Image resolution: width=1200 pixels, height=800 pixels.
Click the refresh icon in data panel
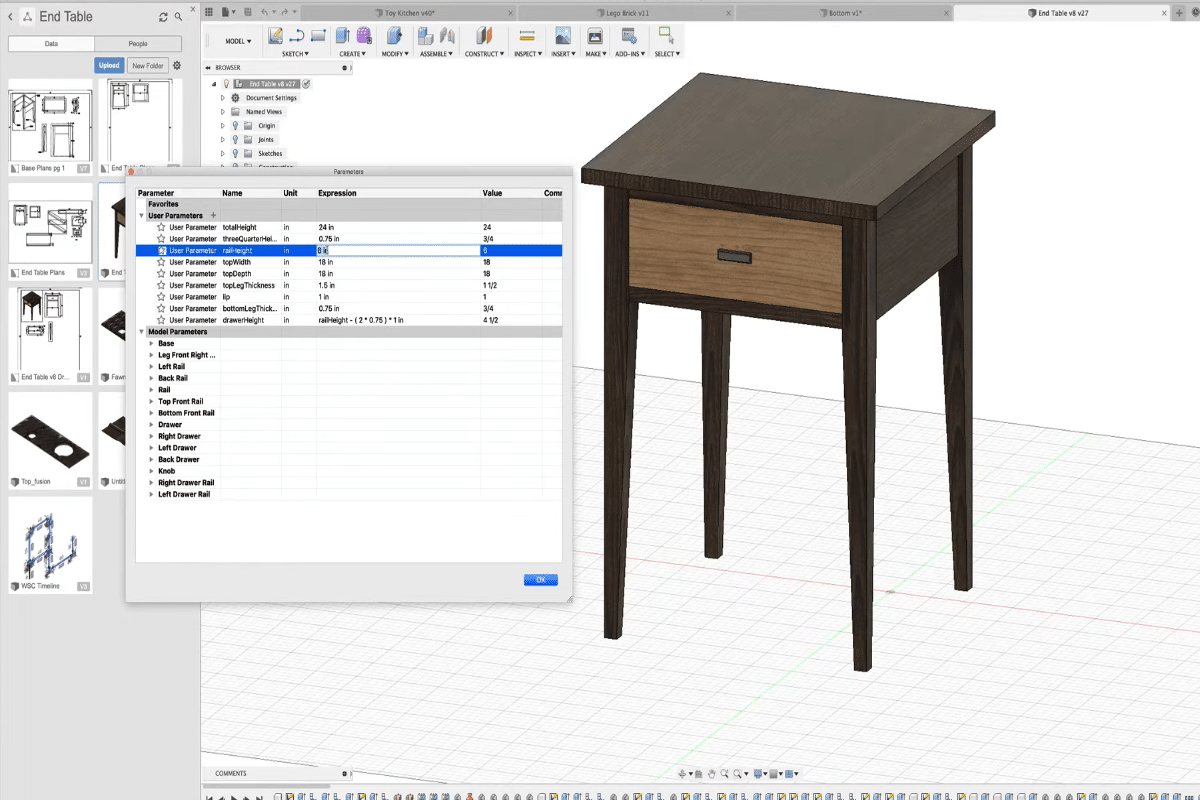164,17
